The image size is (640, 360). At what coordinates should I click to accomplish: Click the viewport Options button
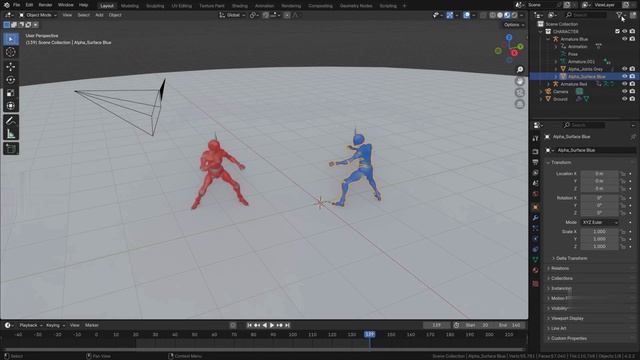(514, 25)
